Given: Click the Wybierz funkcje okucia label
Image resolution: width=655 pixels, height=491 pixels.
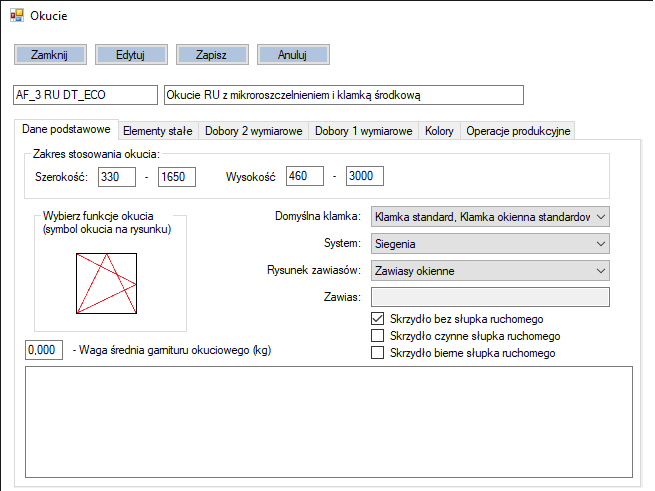Looking at the screenshot, I should click(x=107, y=223).
